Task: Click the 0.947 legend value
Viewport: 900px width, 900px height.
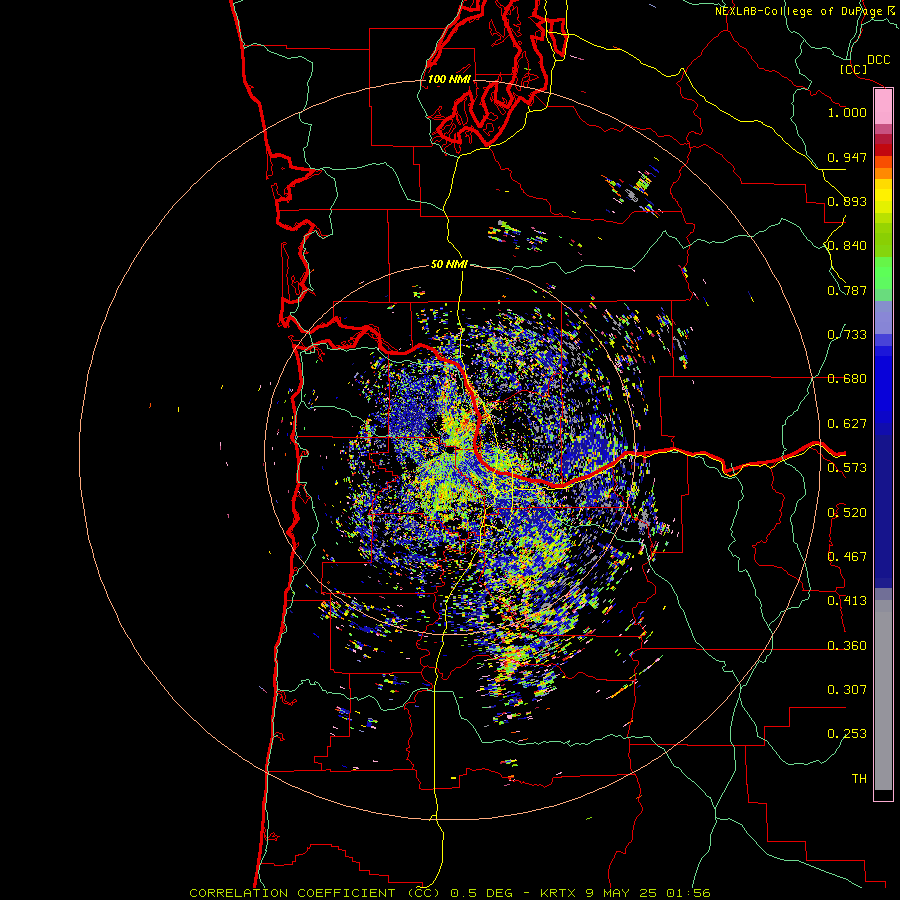Action: (847, 157)
